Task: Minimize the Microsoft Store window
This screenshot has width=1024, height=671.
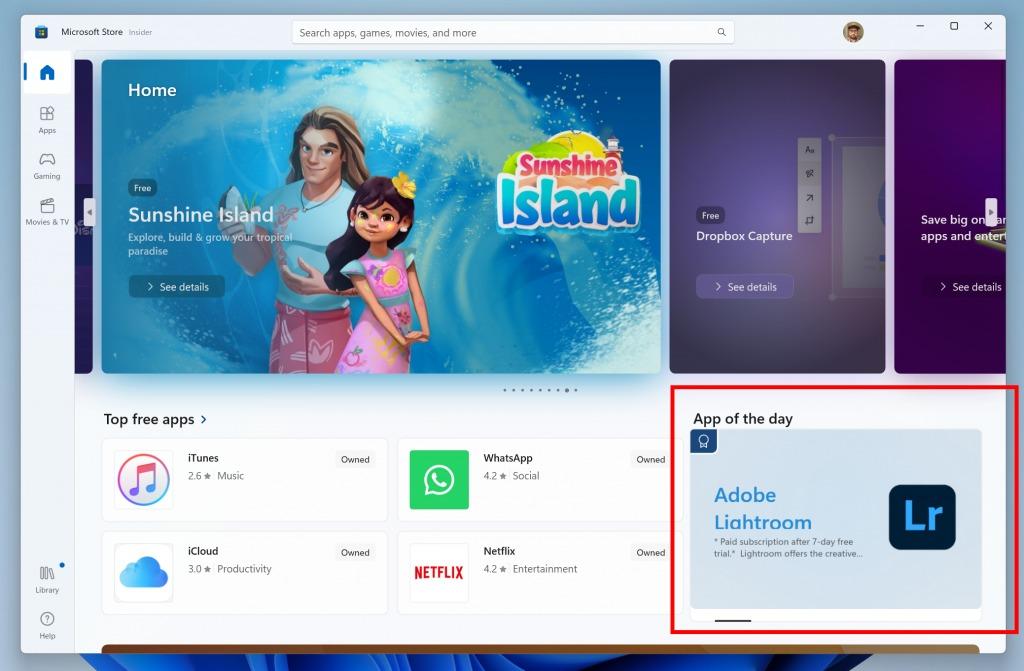Action: pyautogui.click(x=920, y=26)
